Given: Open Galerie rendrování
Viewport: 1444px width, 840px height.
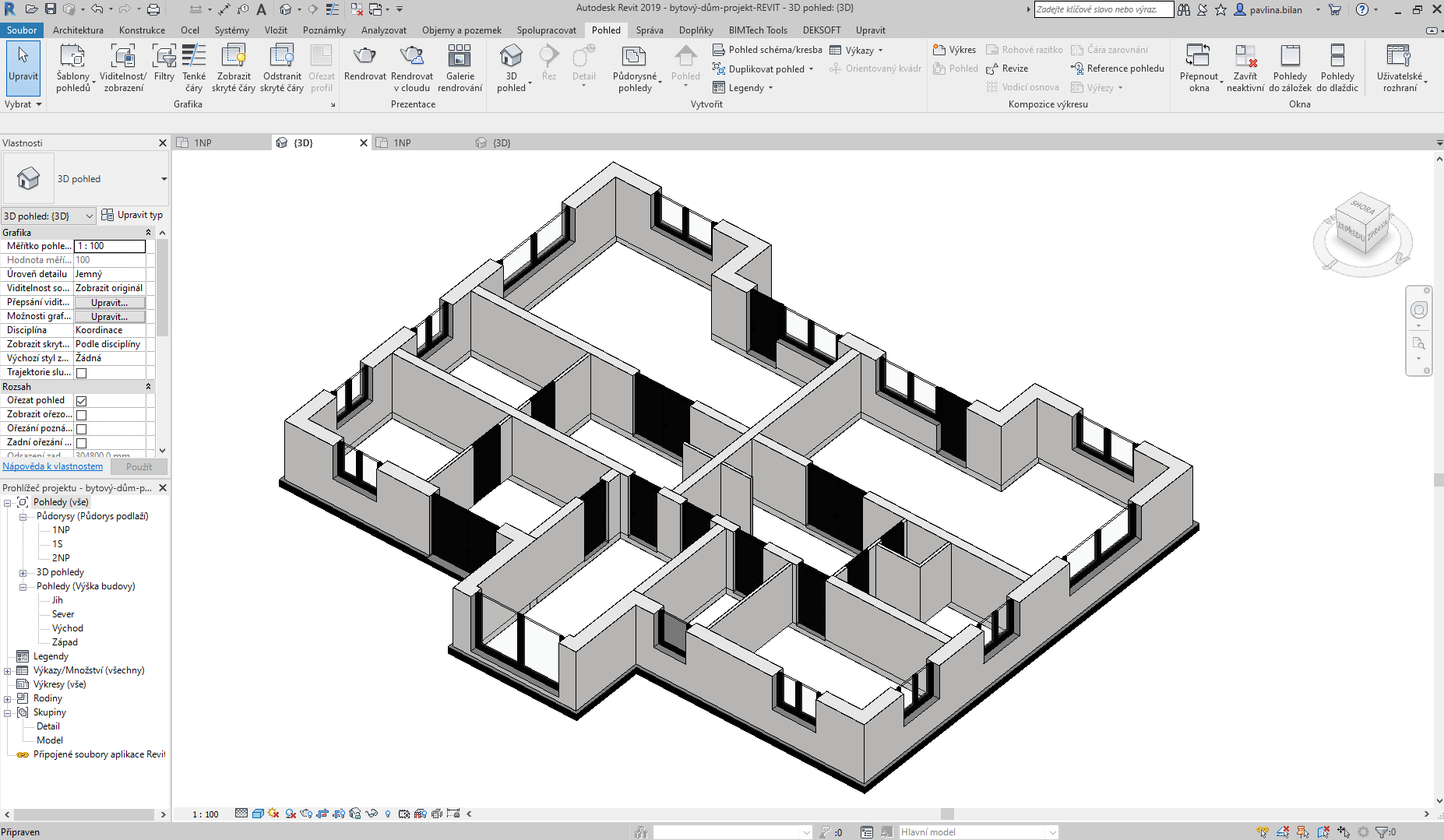Looking at the screenshot, I should click(x=460, y=68).
